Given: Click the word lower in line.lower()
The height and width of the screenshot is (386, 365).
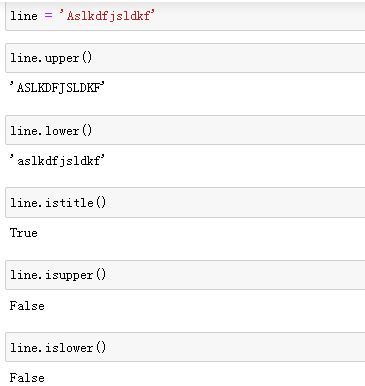Looking at the screenshot, I should (62, 130).
